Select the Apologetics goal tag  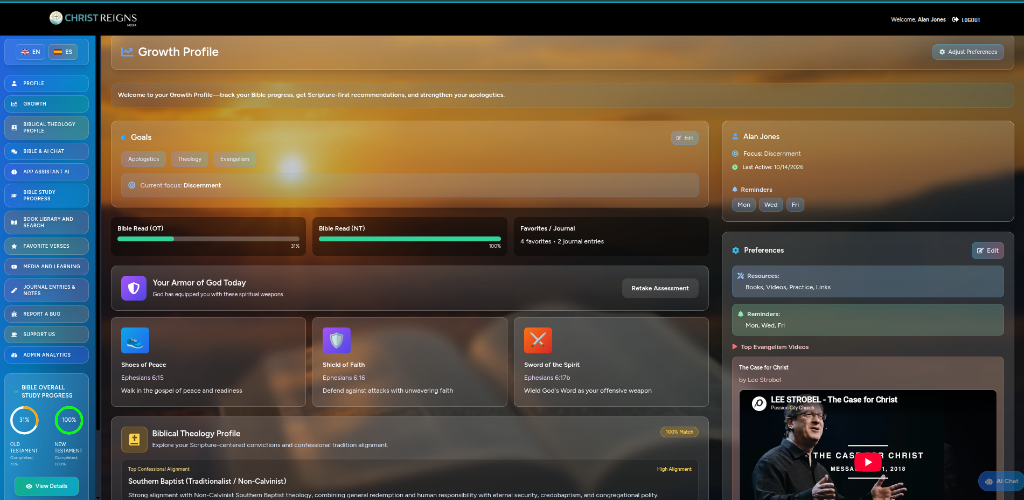pos(144,159)
